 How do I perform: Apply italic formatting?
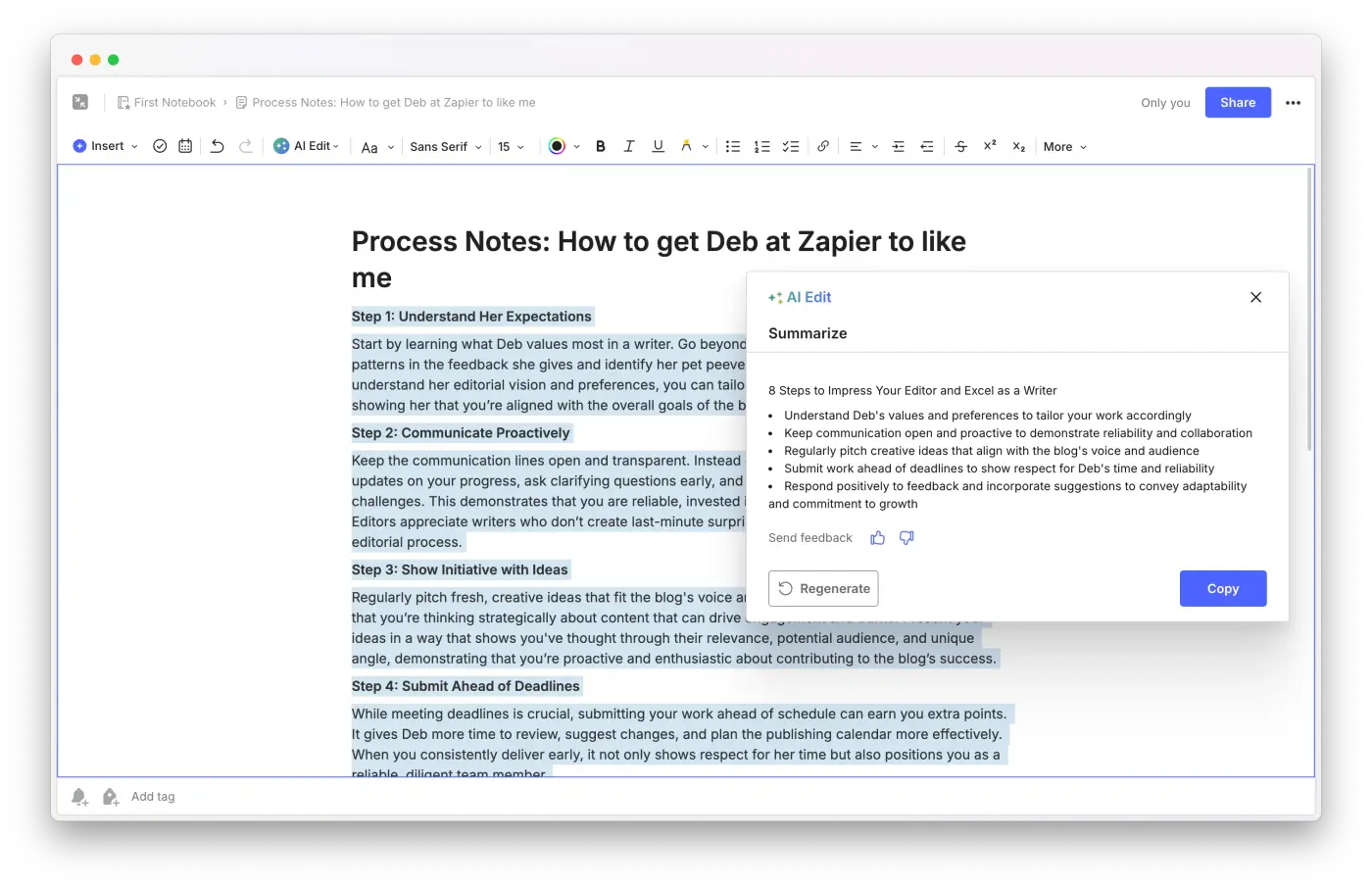(x=629, y=146)
